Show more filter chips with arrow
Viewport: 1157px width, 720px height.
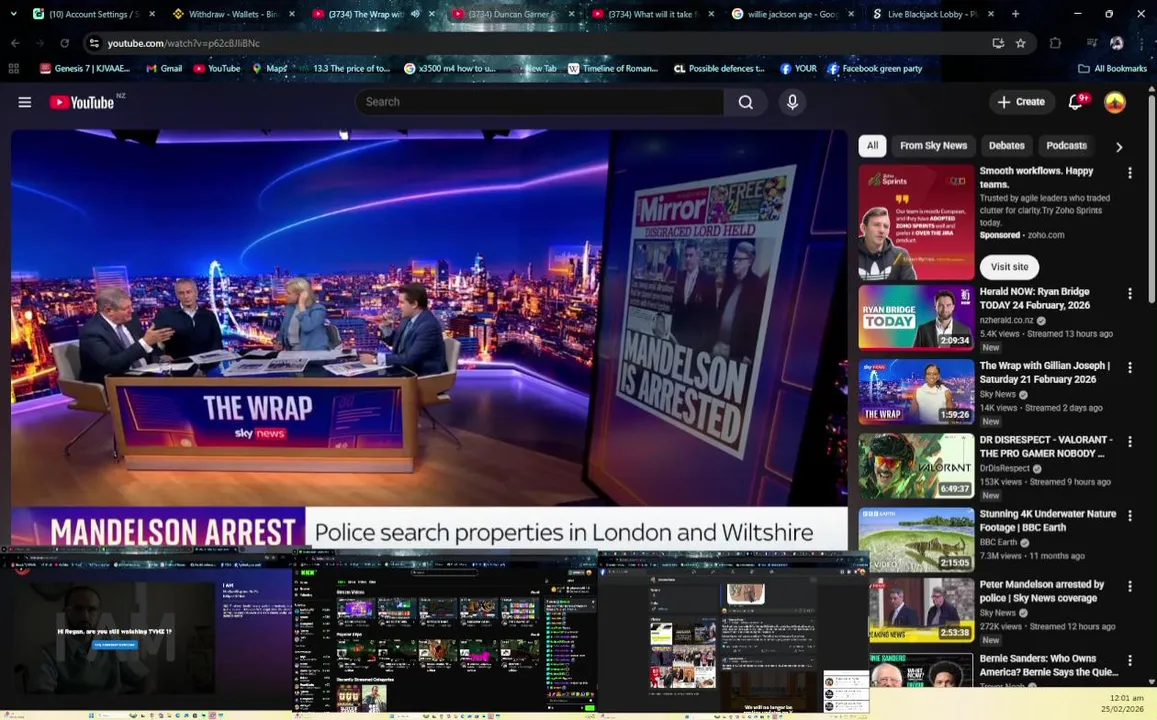point(1119,147)
